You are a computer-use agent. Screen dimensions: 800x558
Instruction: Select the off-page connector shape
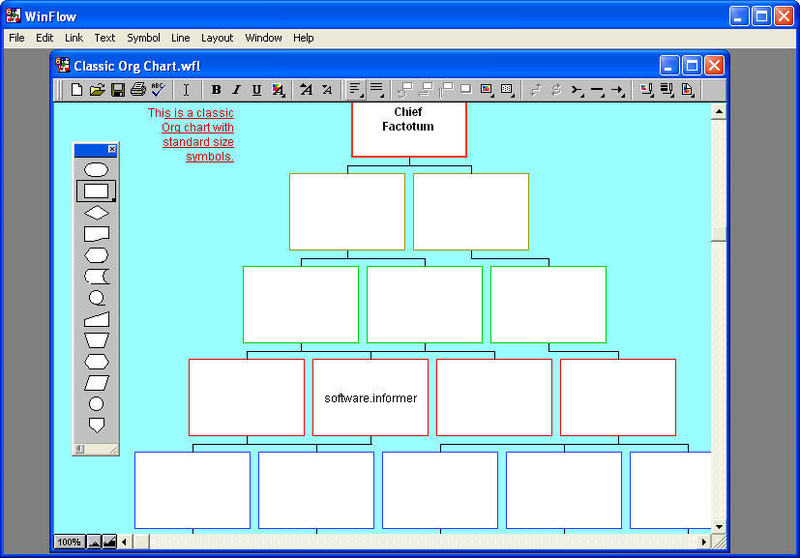coord(96,425)
